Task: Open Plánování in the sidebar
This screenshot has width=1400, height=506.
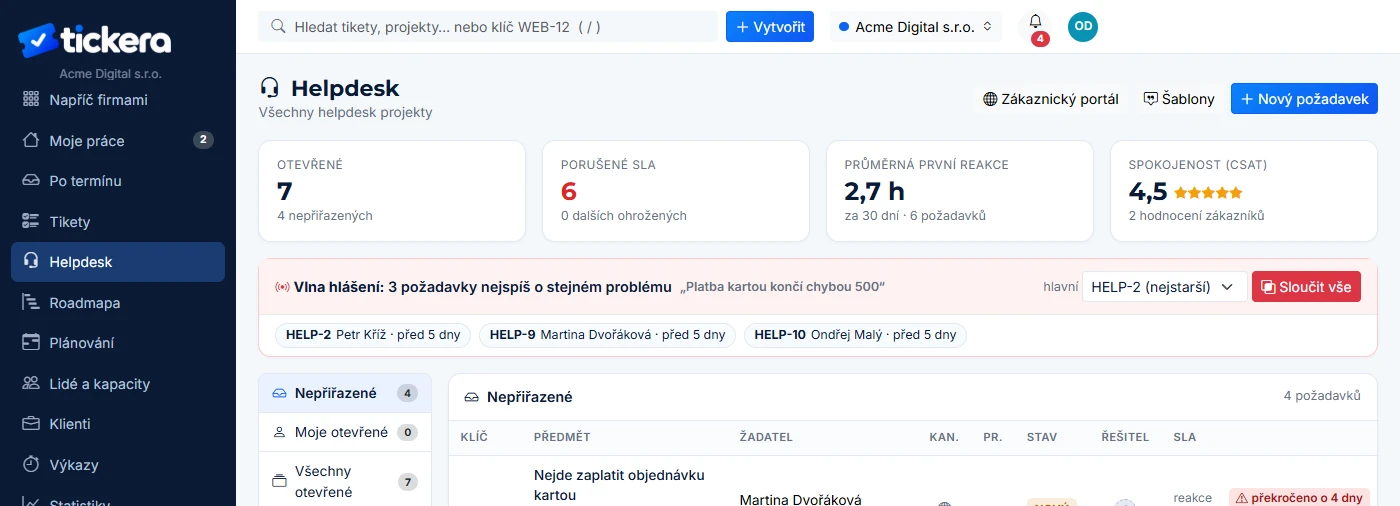Action: 118,343
